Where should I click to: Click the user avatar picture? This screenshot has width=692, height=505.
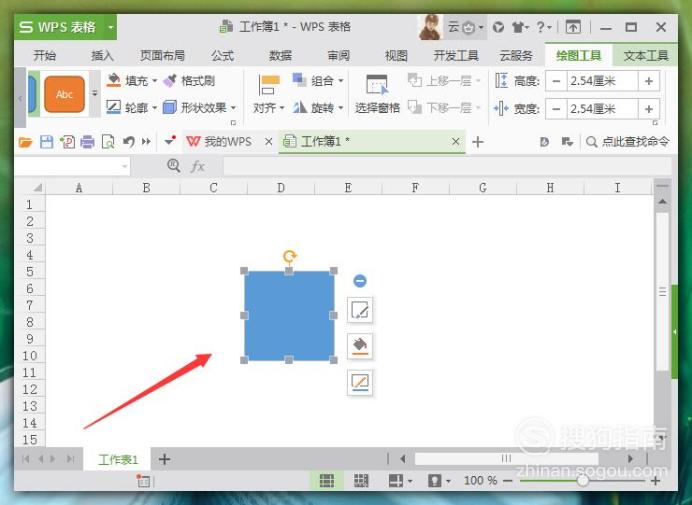(x=430, y=27)
